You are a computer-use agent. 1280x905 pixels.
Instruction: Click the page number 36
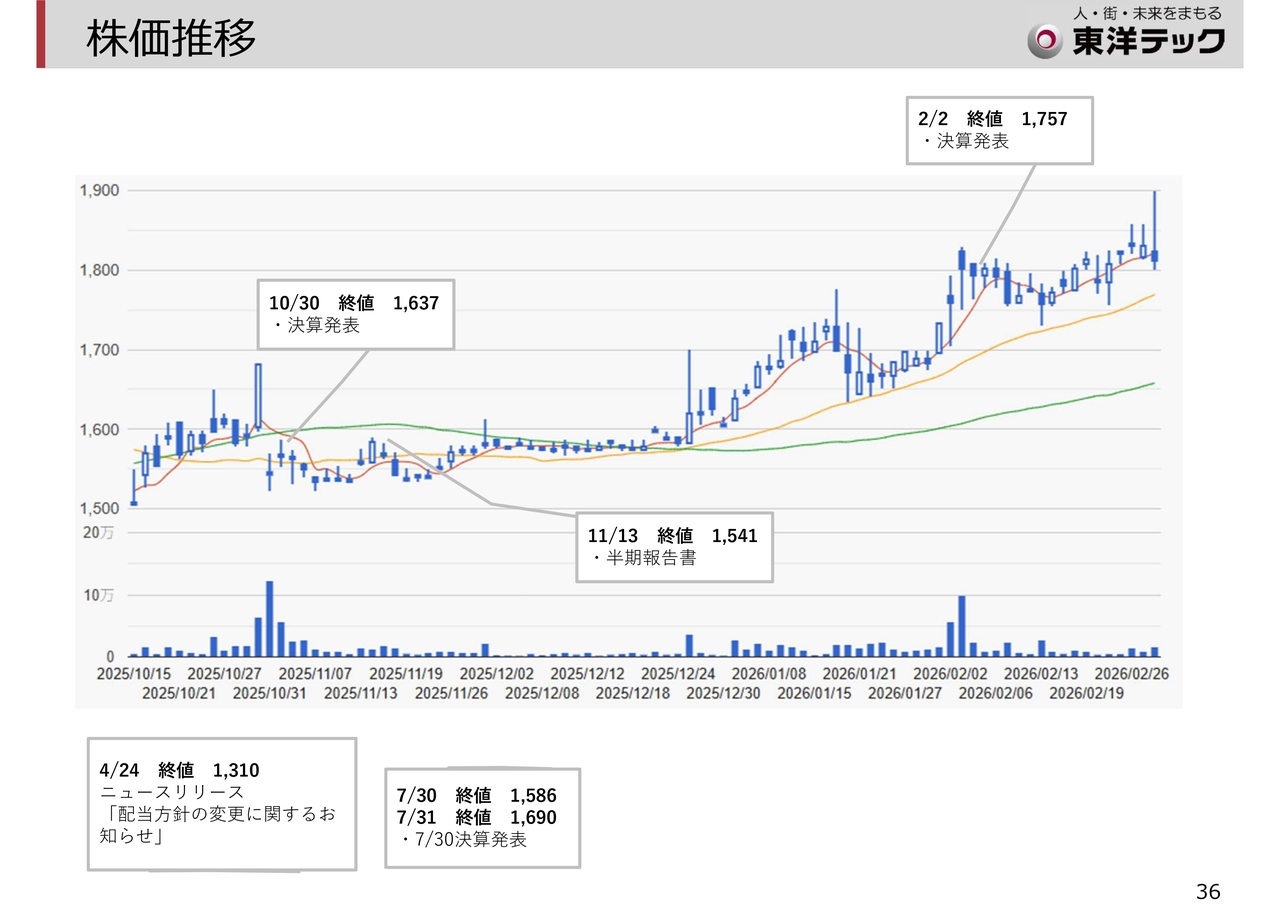click(1208, 891)
